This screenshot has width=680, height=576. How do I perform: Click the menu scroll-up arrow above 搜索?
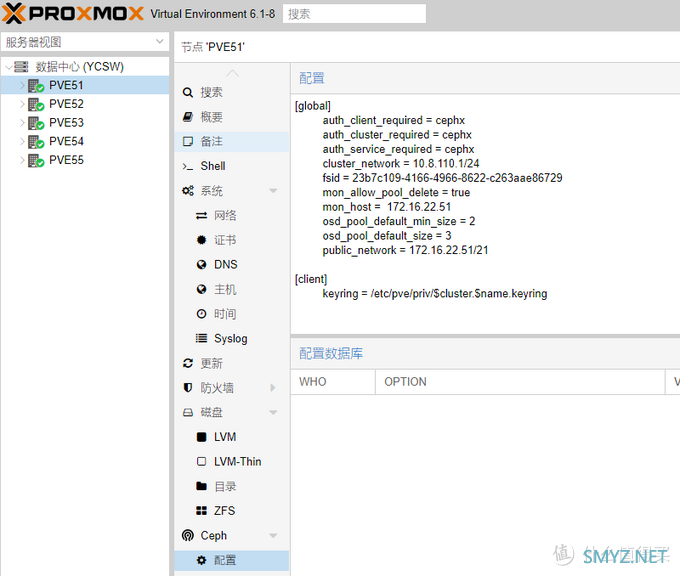pyautogui.click(x=232, y=73)
